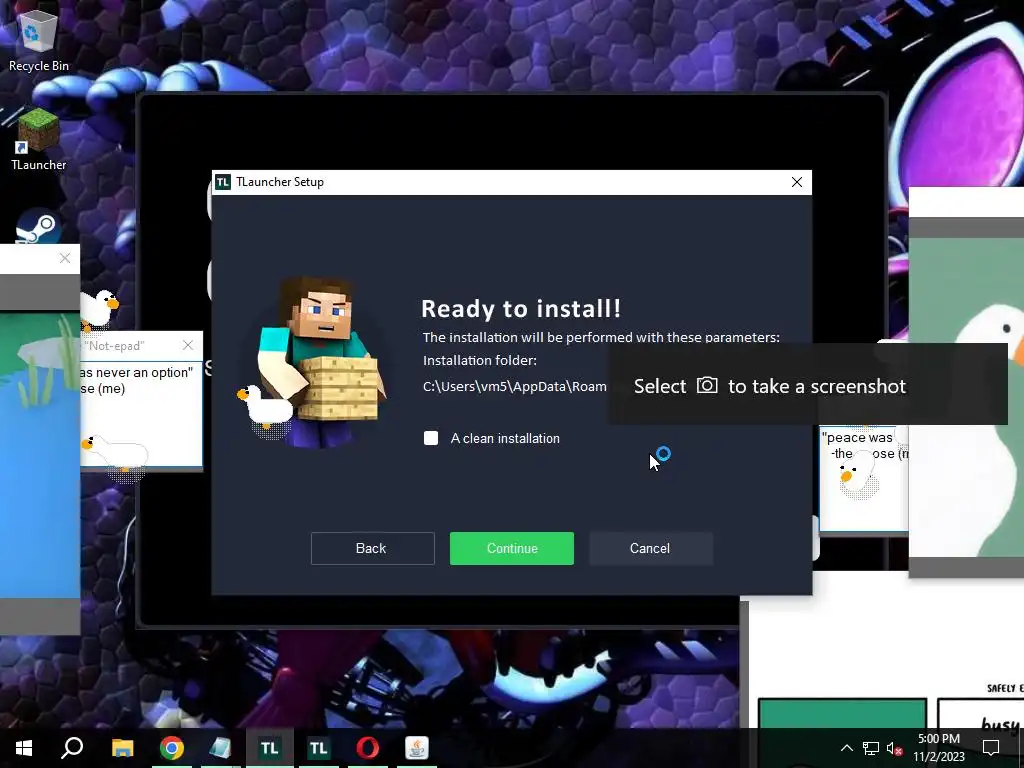Click the installation folder path text
Screen dimensions: 1024x768
click(515, 387)
